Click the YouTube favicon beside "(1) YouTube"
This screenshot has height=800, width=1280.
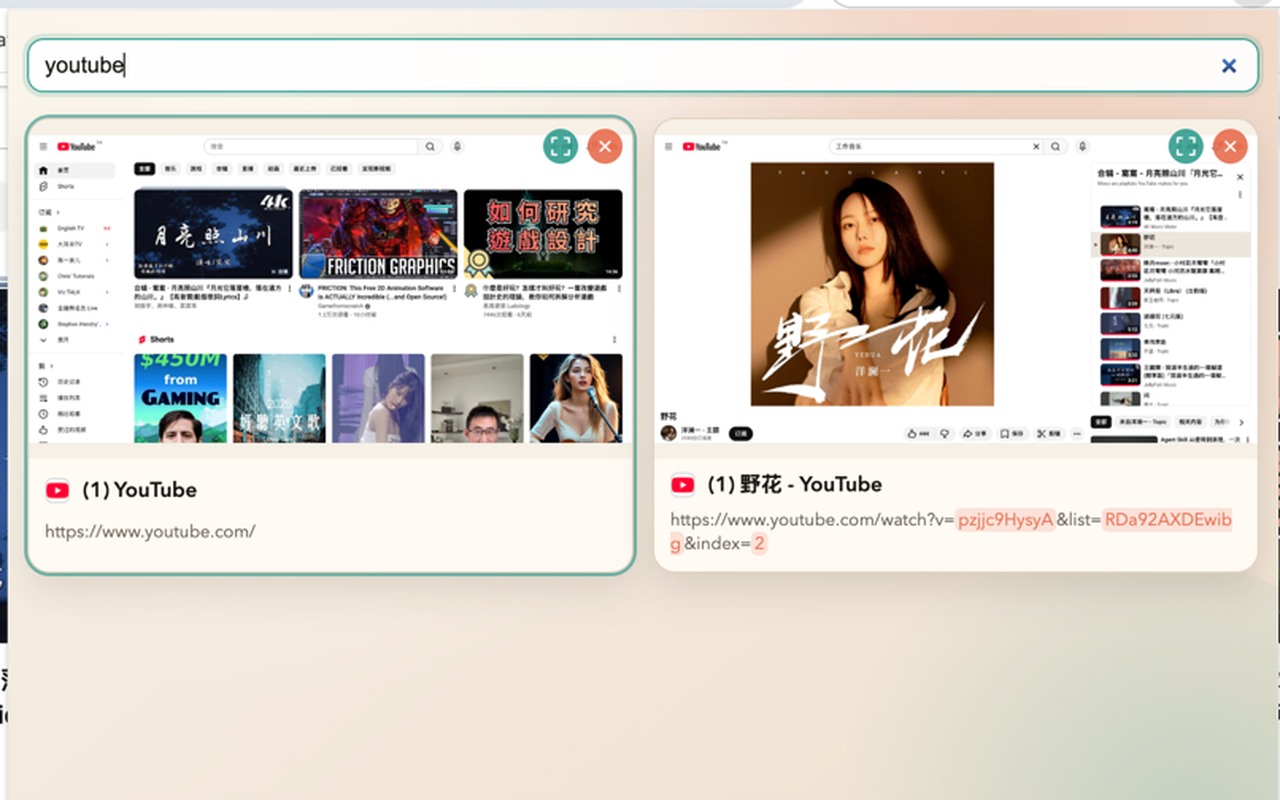tap(58, 490)
